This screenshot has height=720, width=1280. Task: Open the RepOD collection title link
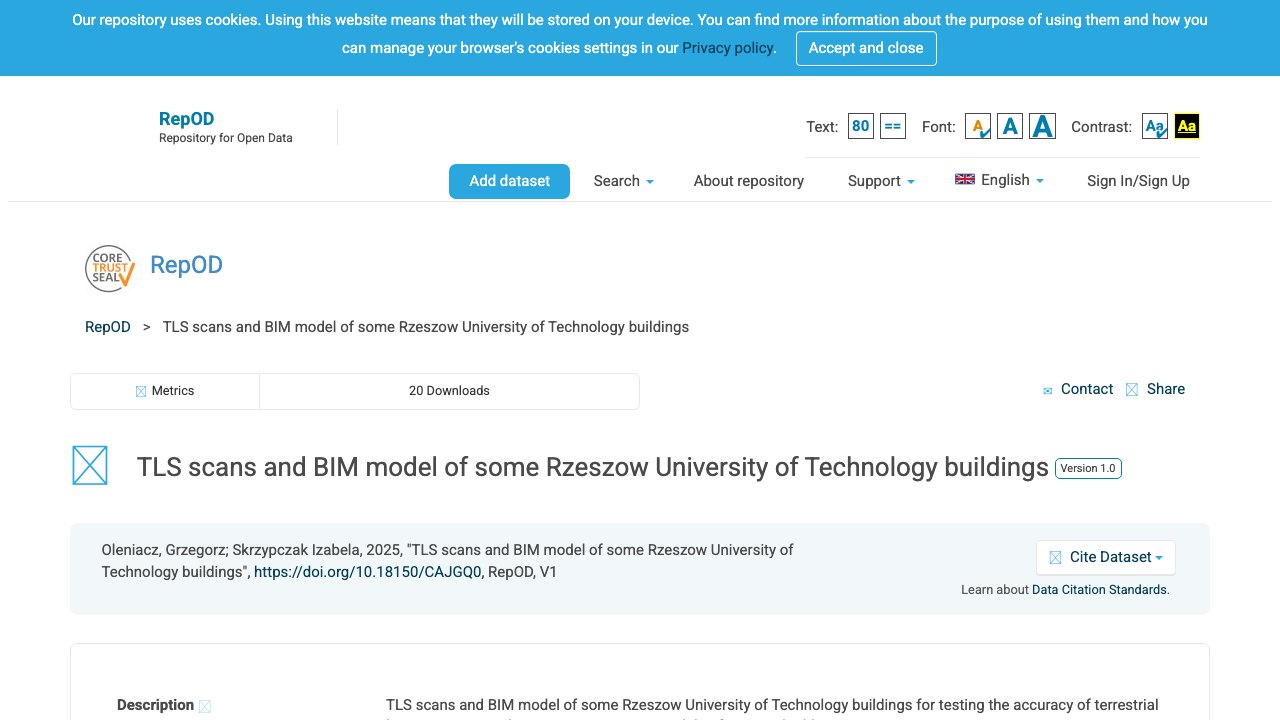click(186, 265)
